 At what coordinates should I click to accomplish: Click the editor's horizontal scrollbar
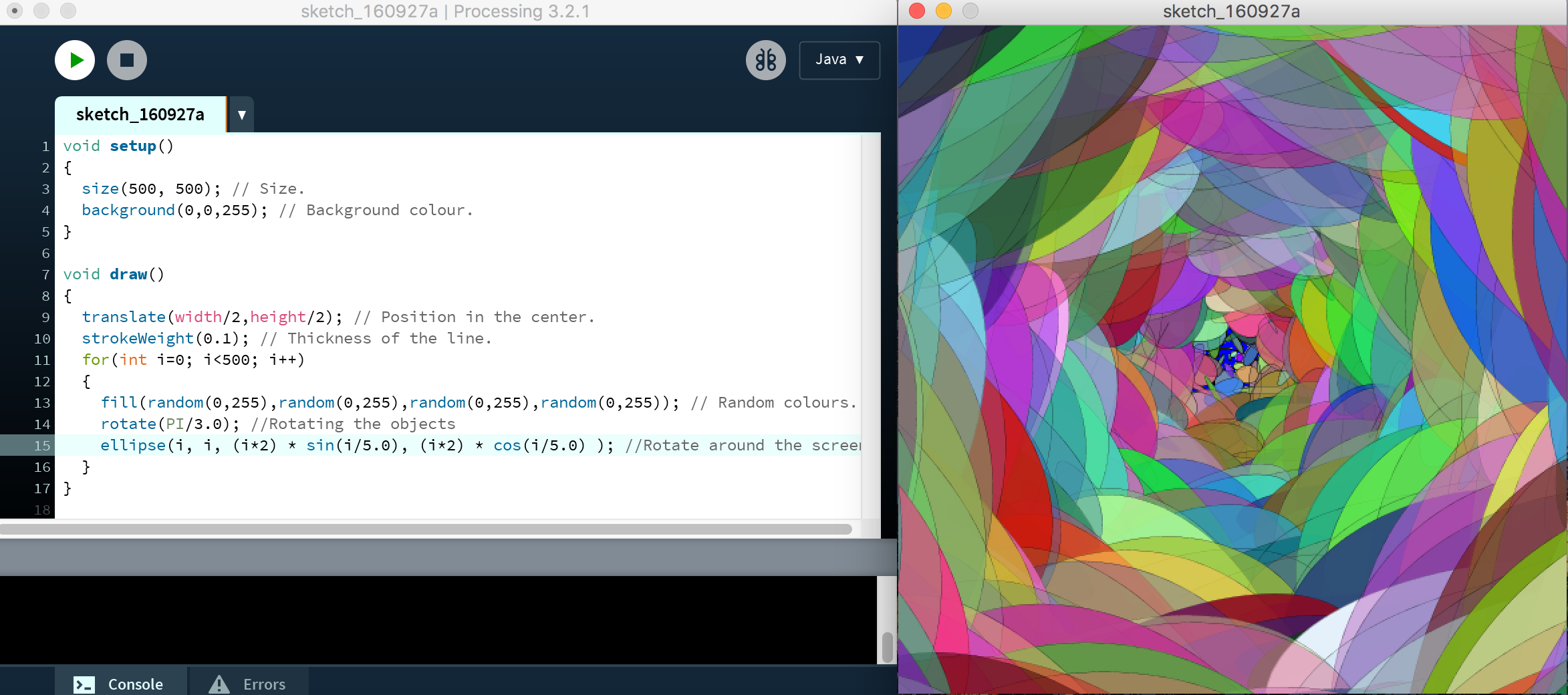click(x=426, y=529)
